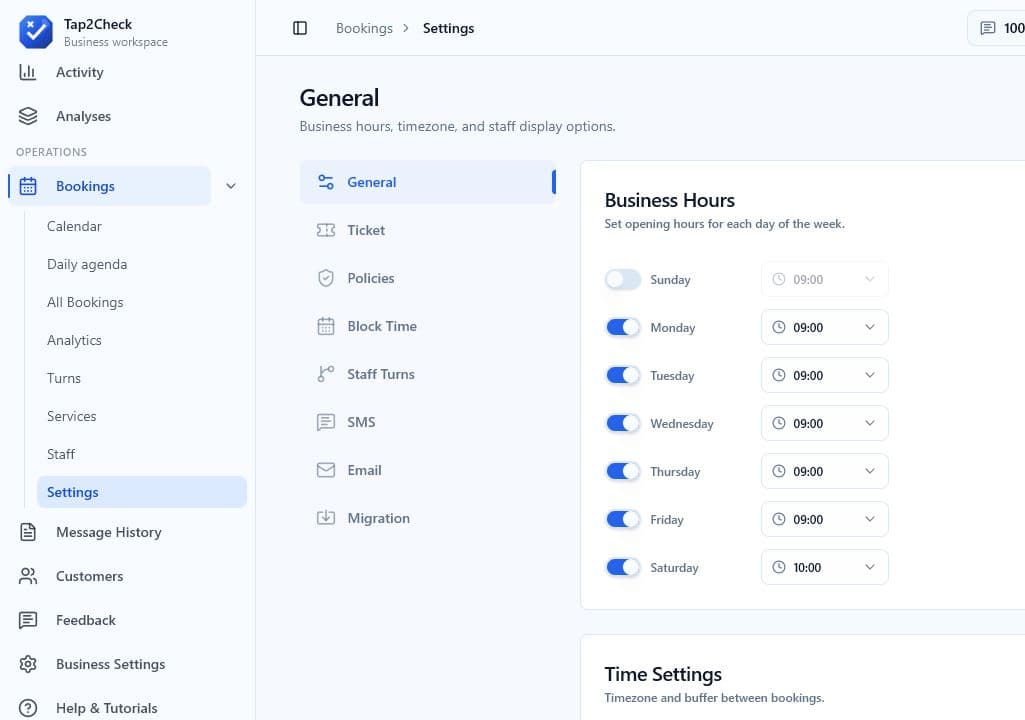Disable the Monday business hours toggle

pos(622,327)
